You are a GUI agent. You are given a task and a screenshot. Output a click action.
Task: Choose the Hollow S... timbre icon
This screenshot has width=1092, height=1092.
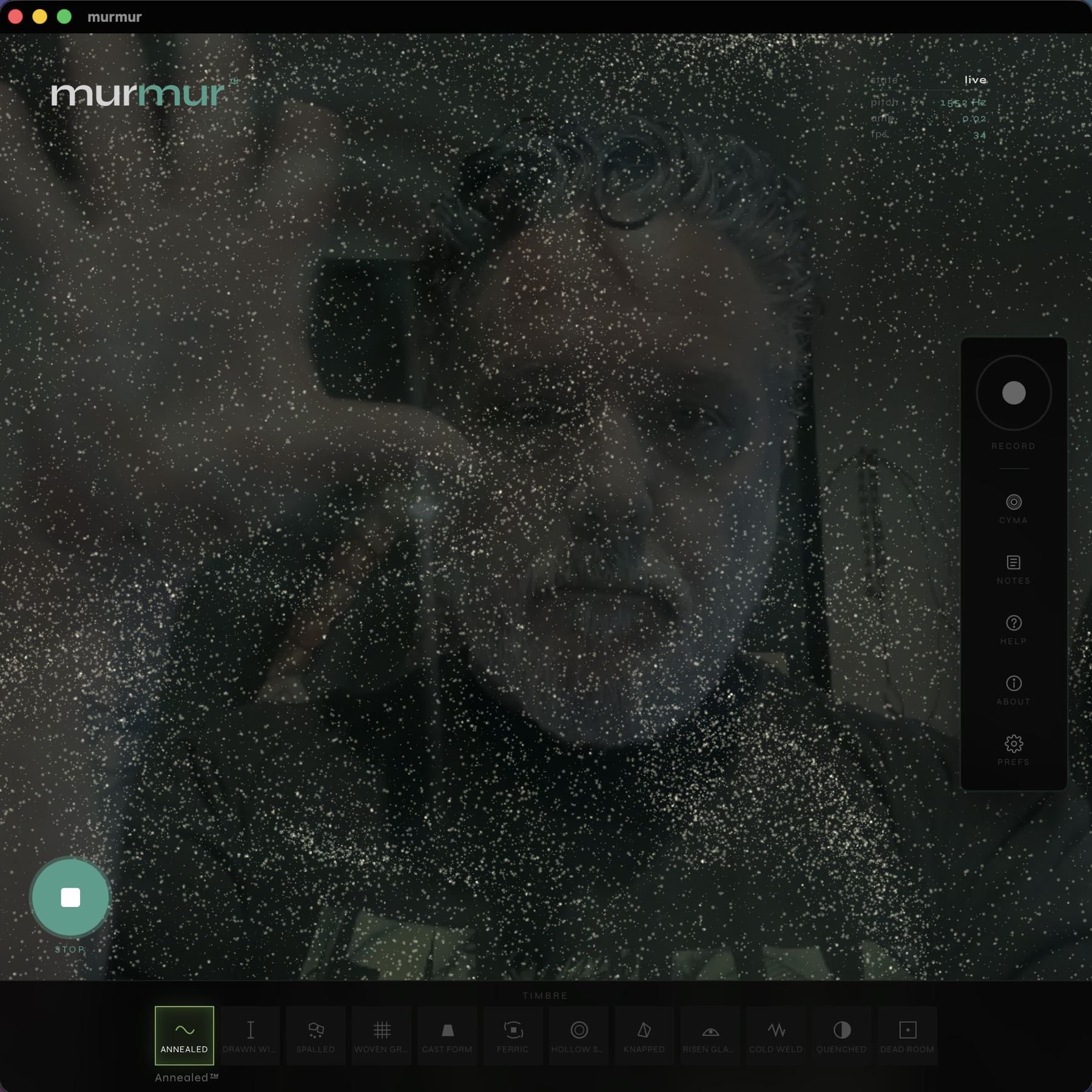(x=579, y=1035)
